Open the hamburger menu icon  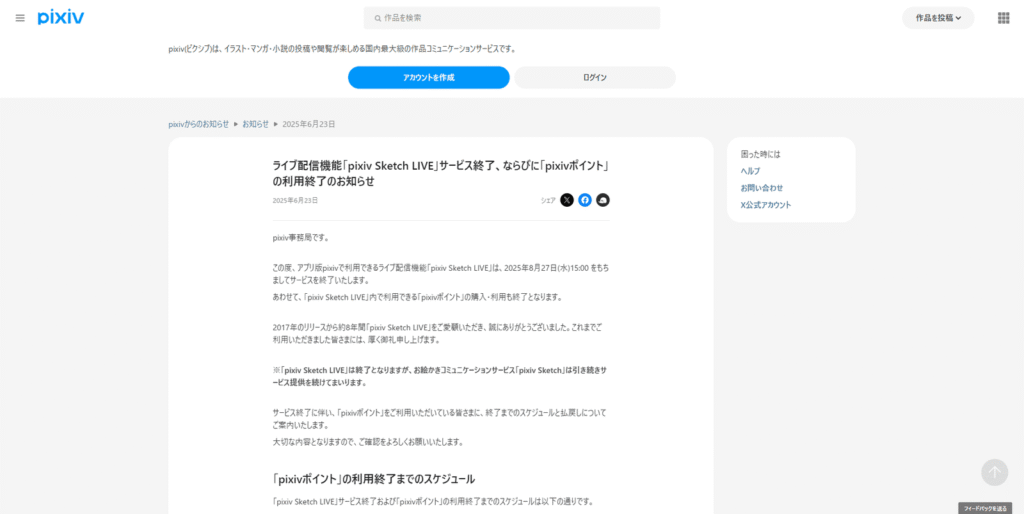coord(20,18)
